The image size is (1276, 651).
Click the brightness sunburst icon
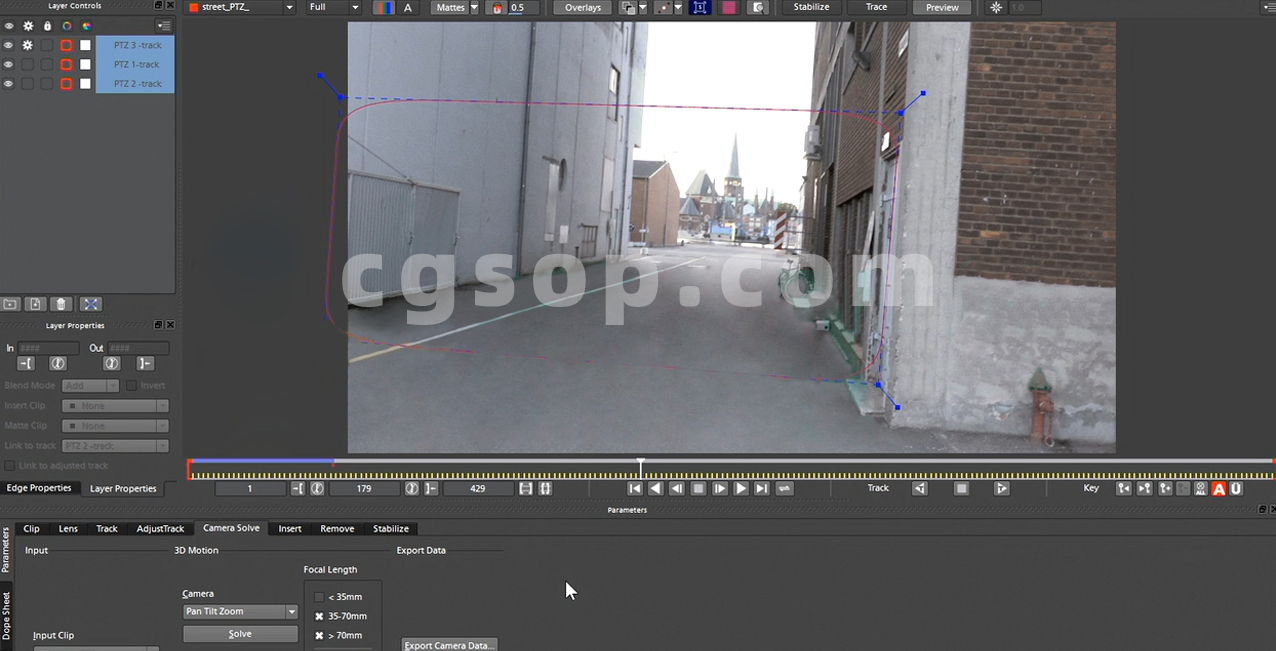coord(996,7)
